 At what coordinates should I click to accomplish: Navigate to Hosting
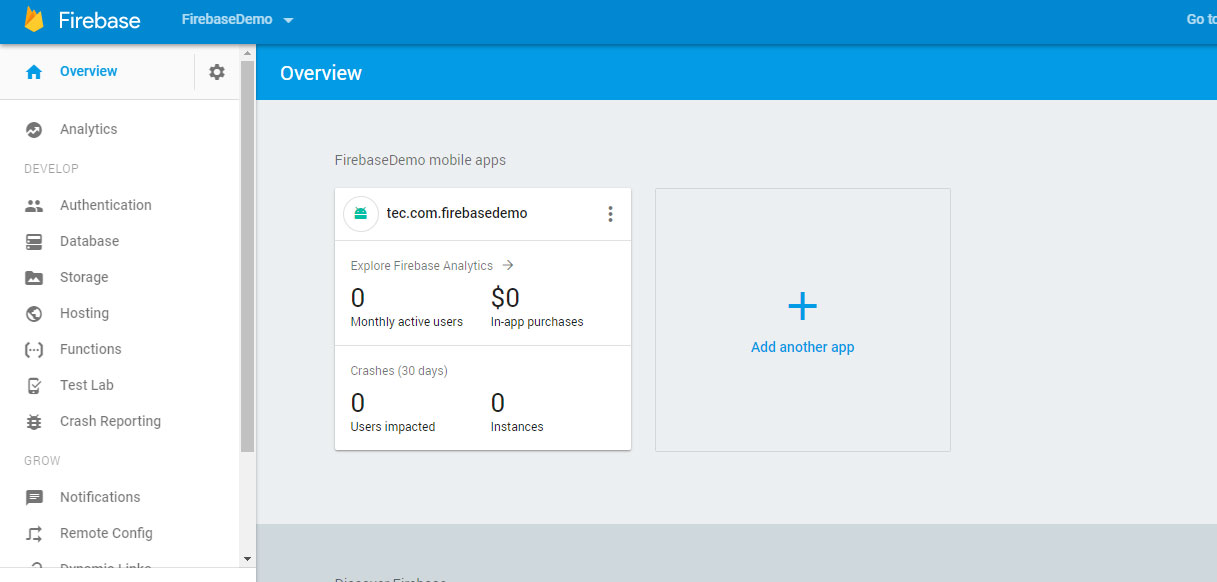[84, 313]
